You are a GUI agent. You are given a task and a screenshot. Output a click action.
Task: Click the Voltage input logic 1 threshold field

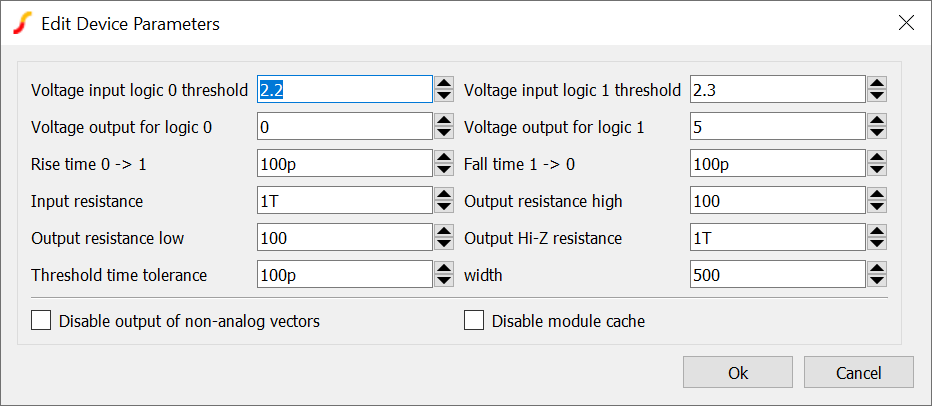click(776, 90)
